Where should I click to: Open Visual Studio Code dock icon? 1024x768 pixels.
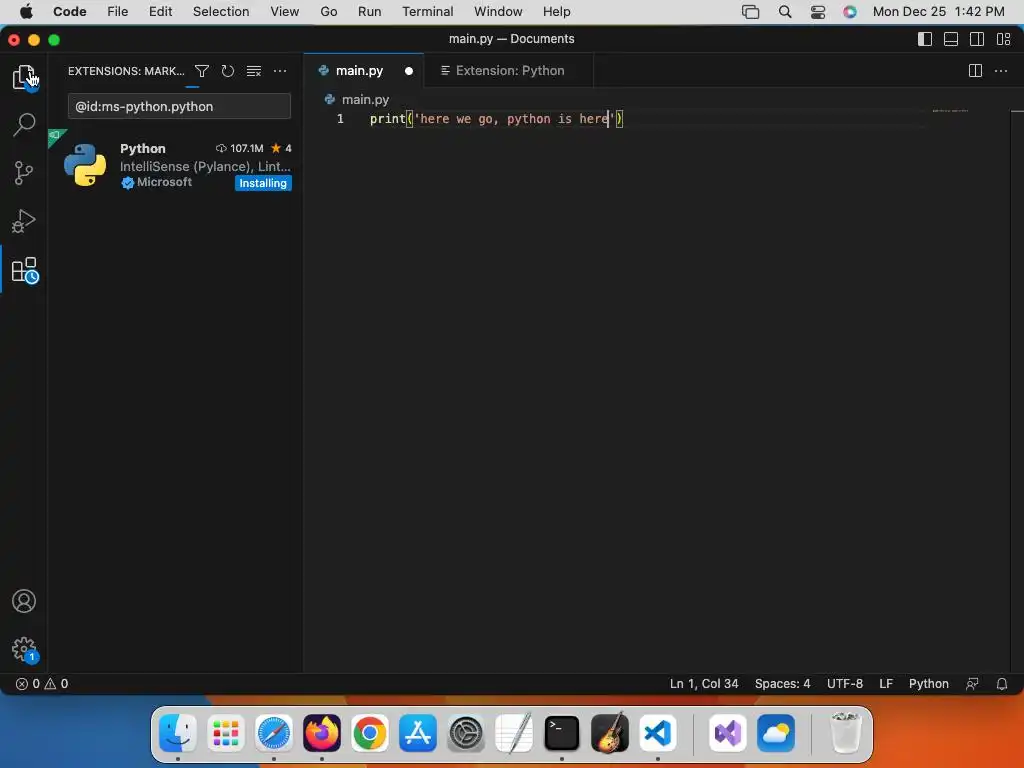(658, 733)
